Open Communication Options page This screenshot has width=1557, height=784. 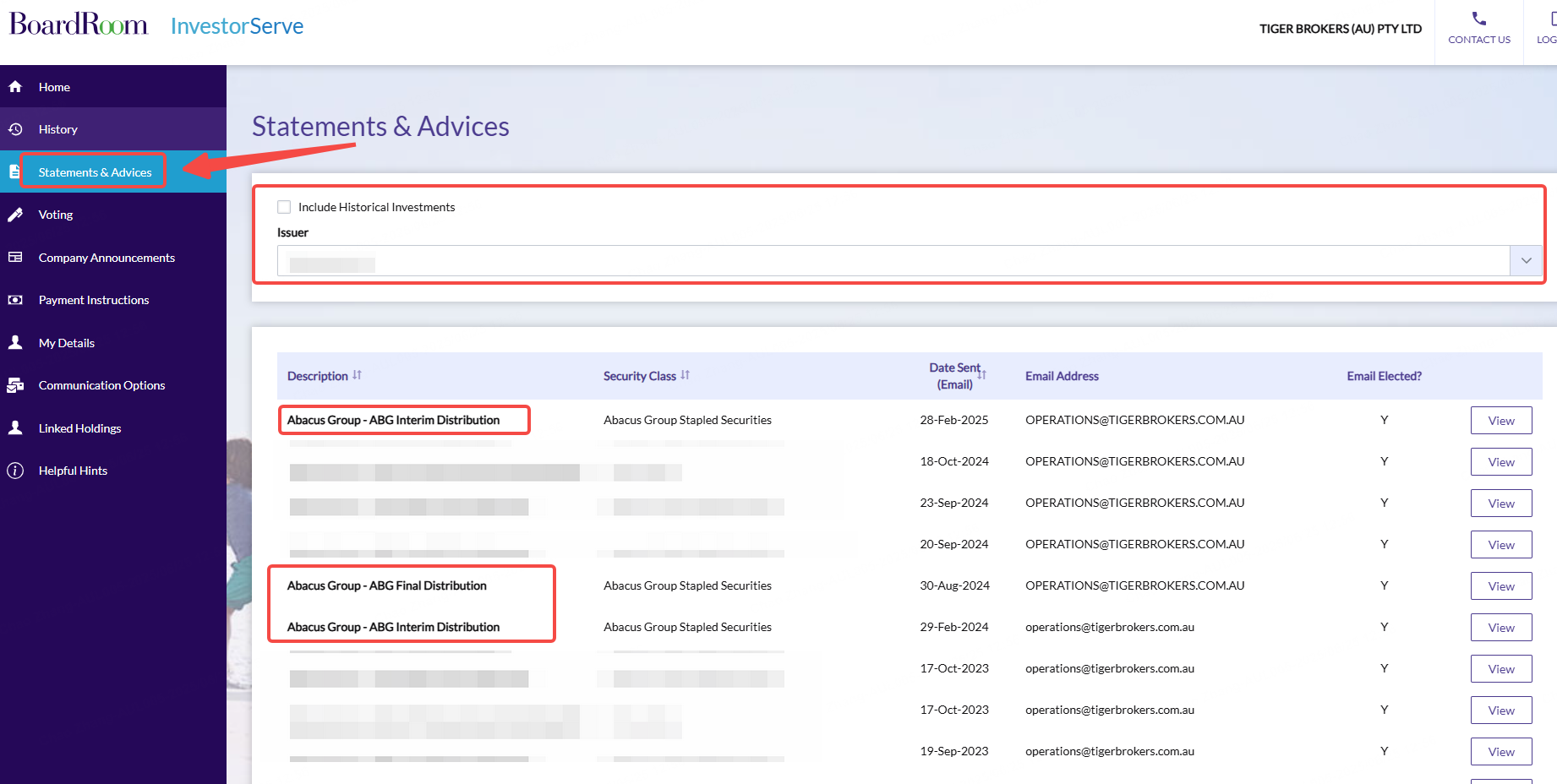pos(113,385)
